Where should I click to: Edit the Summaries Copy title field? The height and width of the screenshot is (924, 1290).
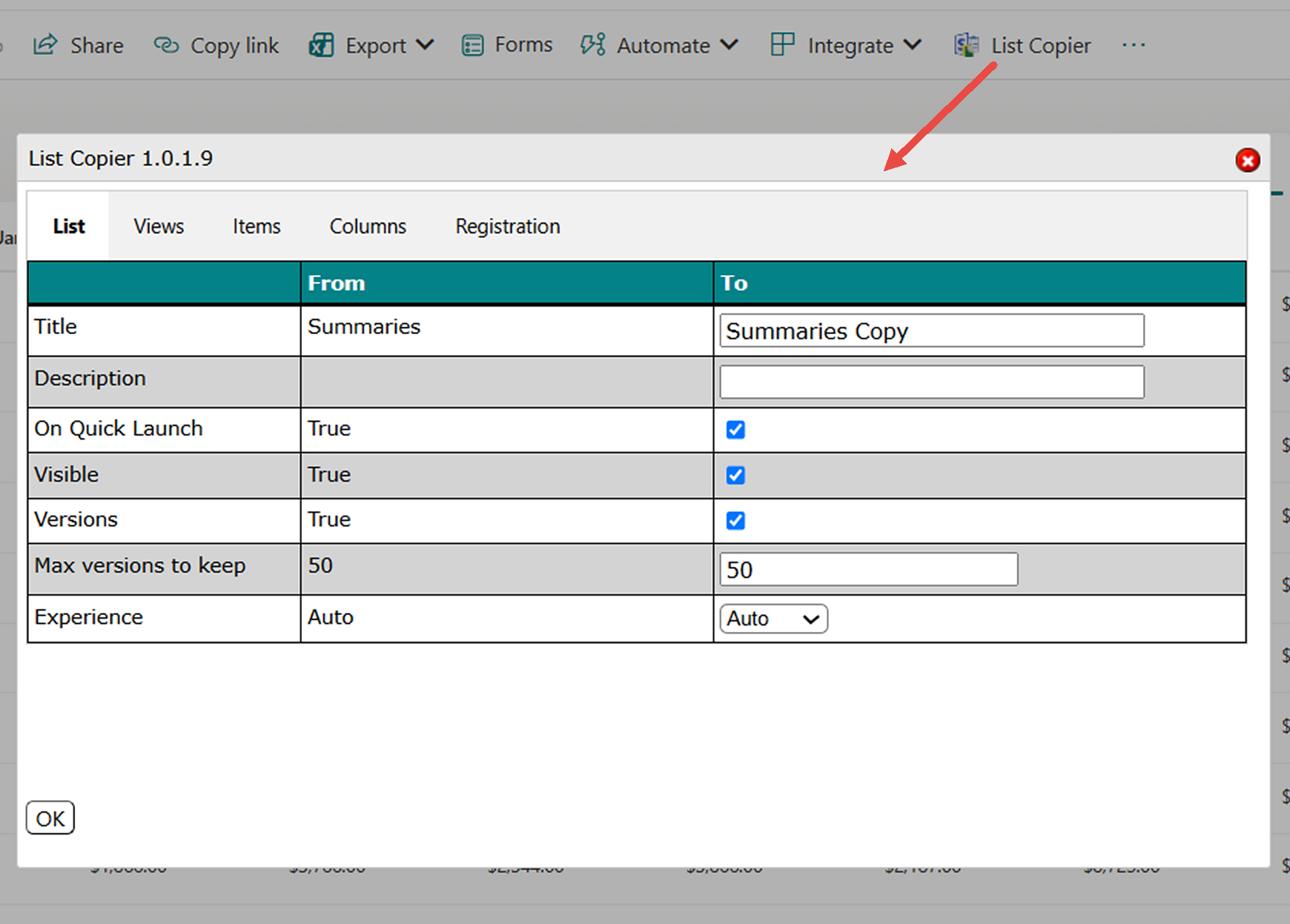point(931,330)
